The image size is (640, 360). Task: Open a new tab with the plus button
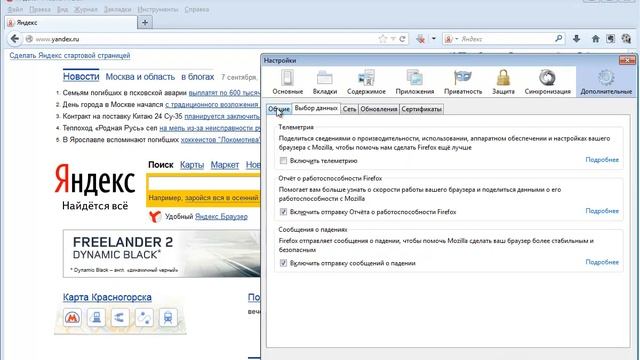(145, 22)
